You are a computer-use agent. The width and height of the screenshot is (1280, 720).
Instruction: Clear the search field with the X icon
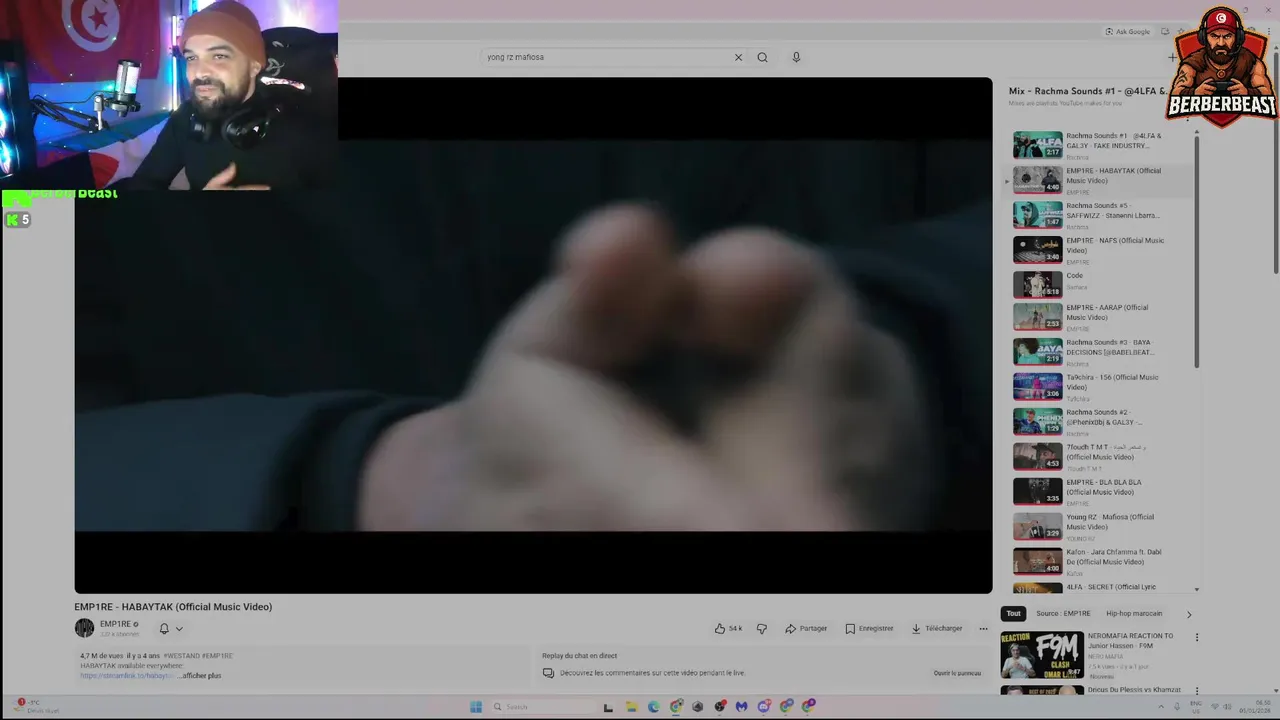pos(738,57)
